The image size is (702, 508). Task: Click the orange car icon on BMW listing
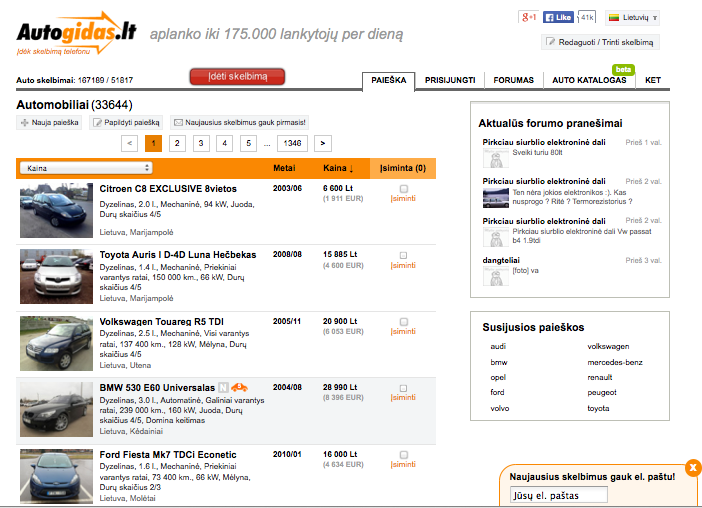(240, 387)
